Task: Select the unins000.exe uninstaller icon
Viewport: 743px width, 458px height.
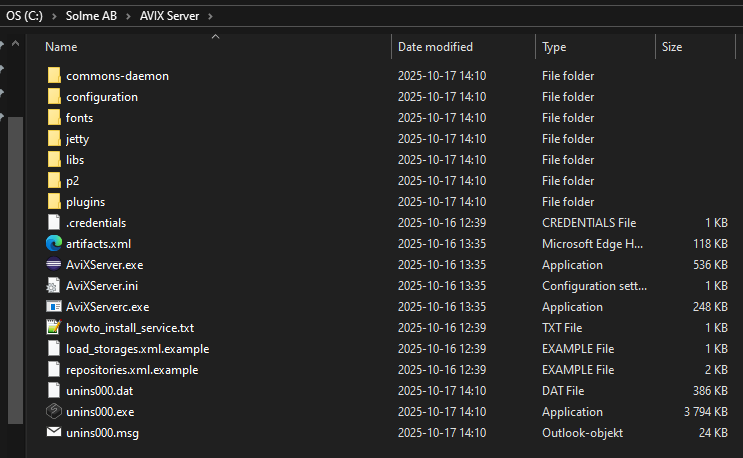Action: pos(54,412)
